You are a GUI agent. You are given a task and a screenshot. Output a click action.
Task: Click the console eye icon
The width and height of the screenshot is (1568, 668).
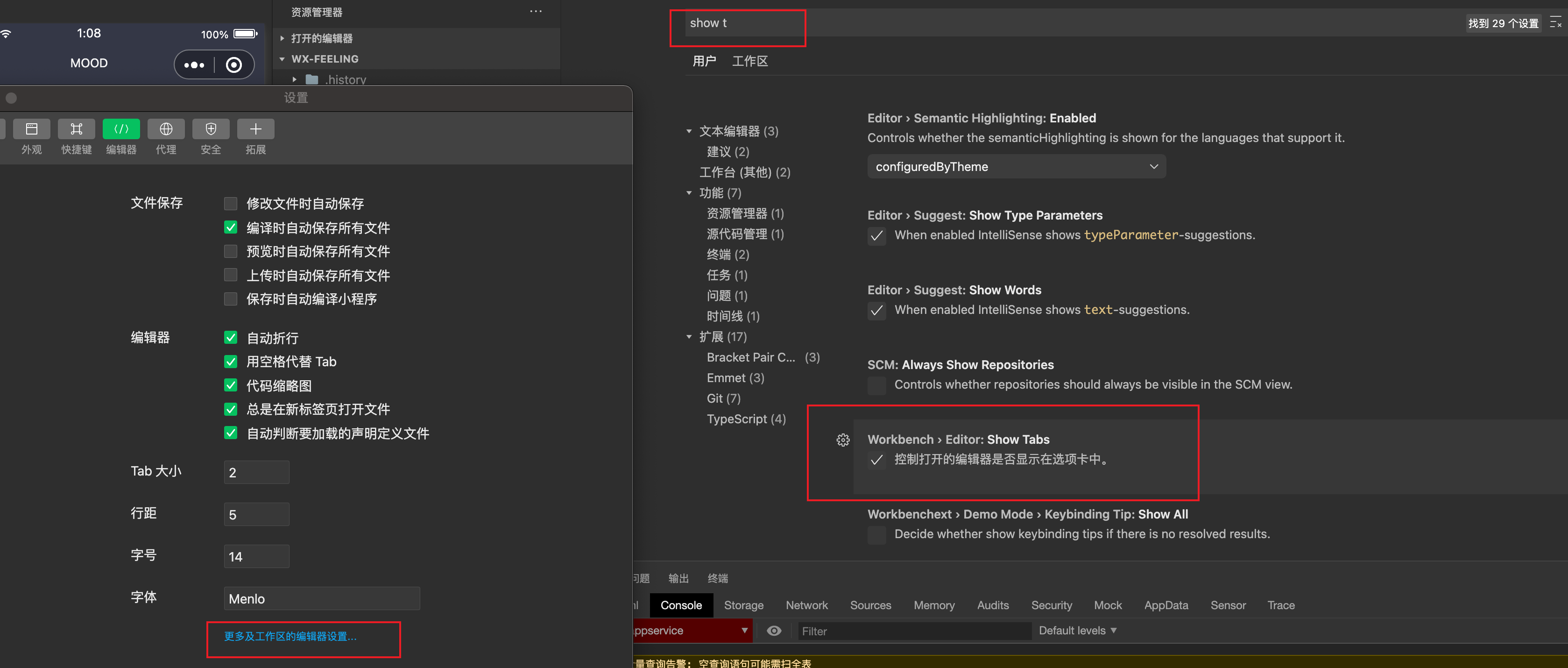[774, 631]
